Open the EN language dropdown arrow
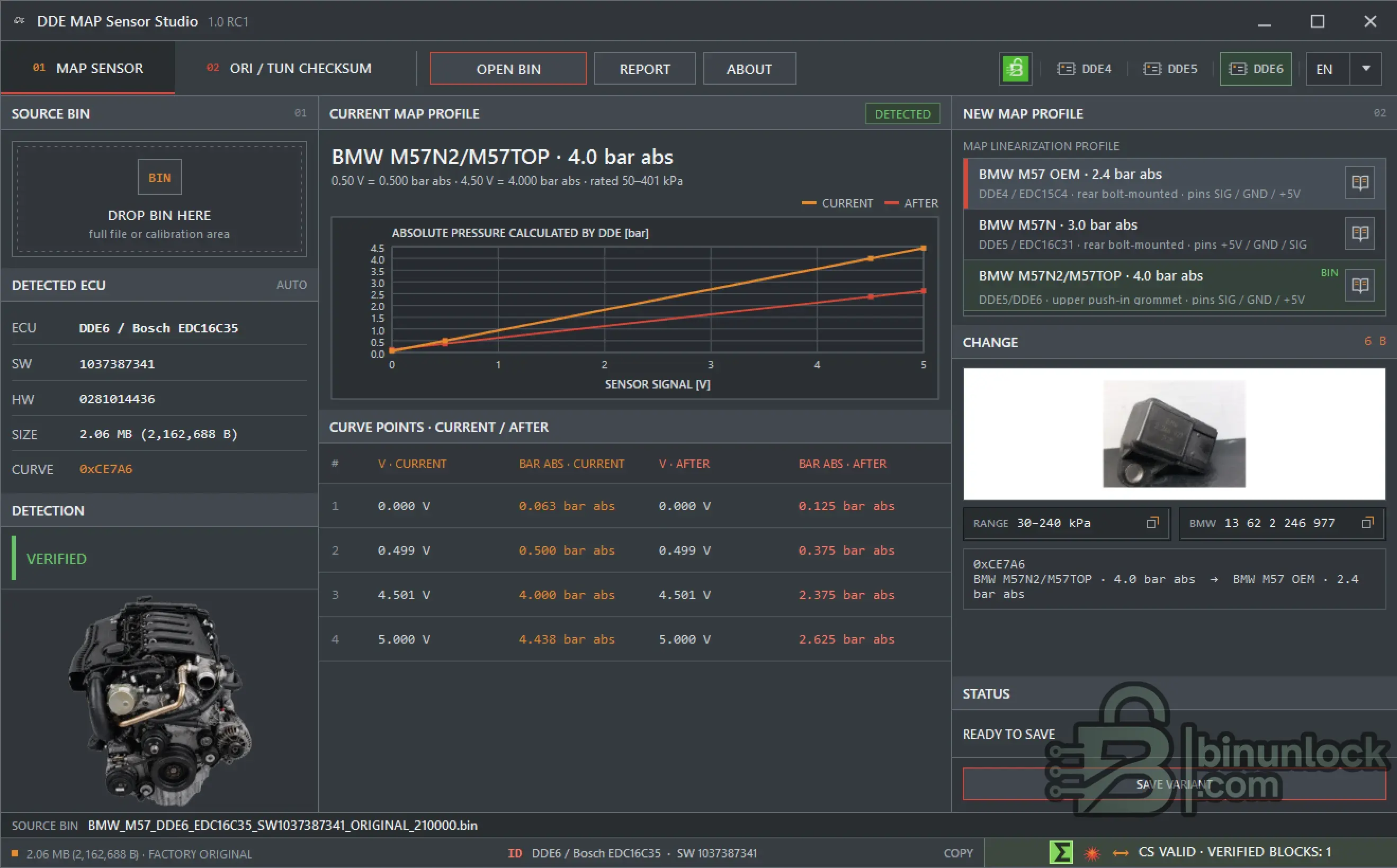This screenshot has width=1397, height=868. 1366,69
